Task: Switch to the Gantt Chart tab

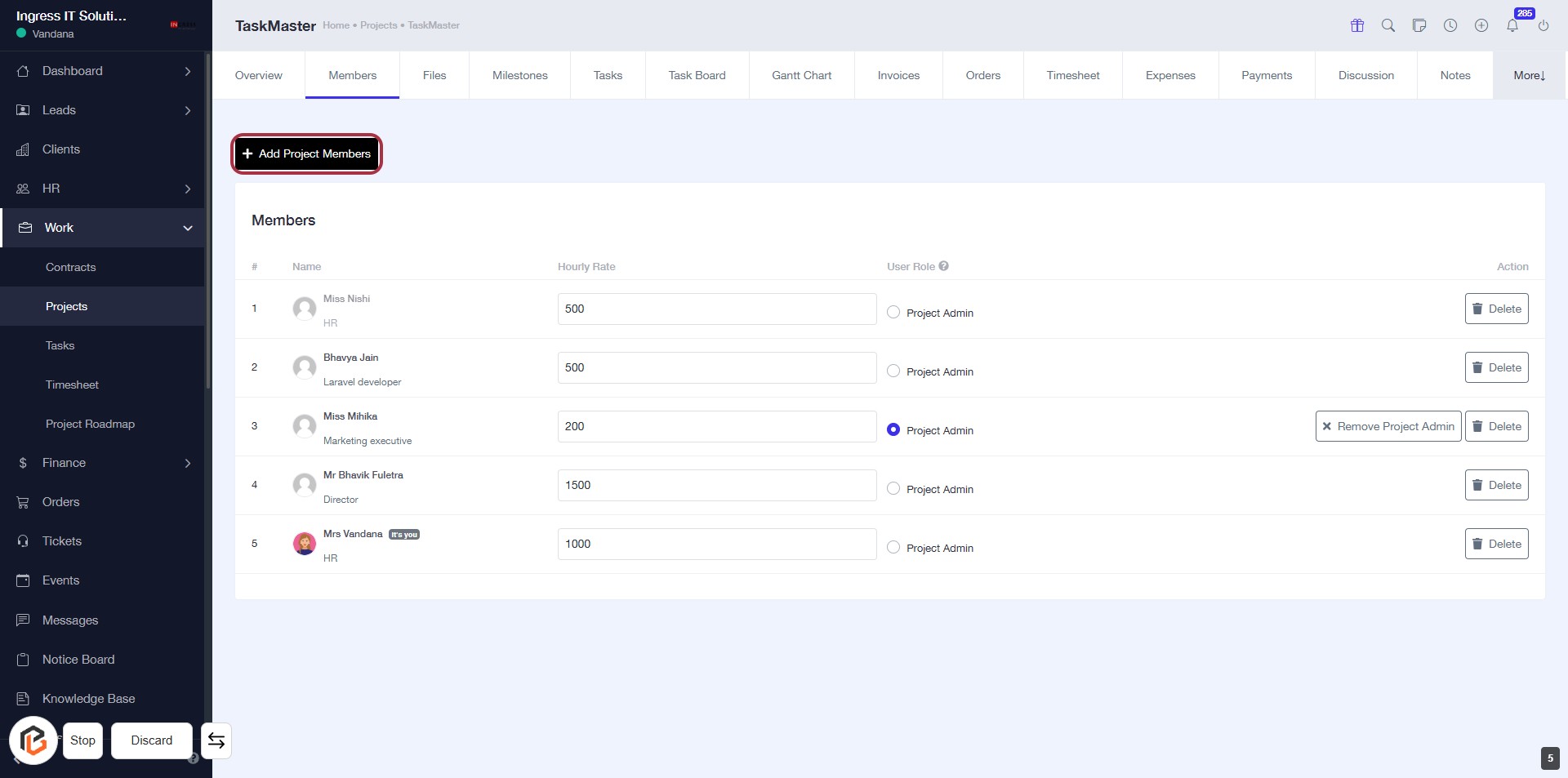Action: pyautogui.click(x=801, y=75)
